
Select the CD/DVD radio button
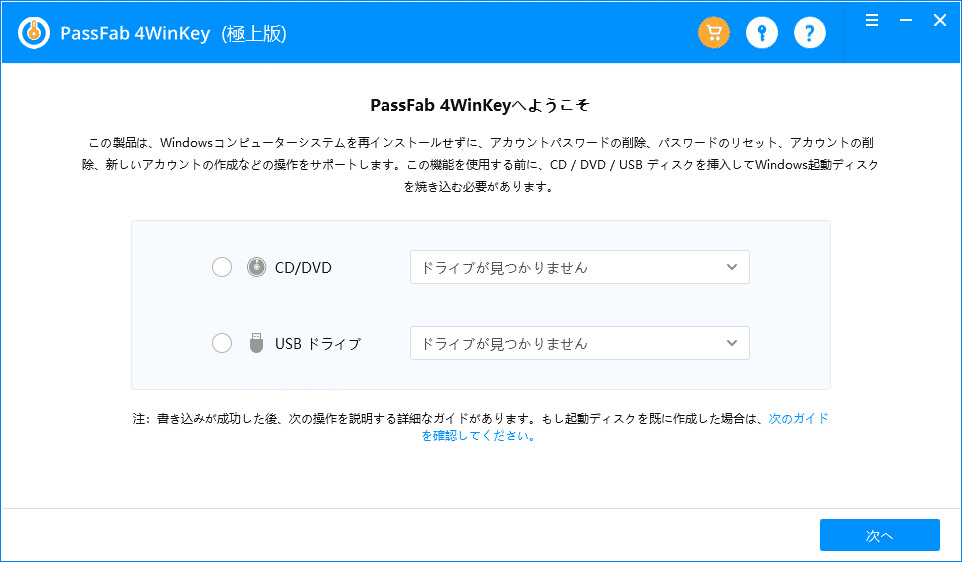pyautogui.click(x=222, y=267)
